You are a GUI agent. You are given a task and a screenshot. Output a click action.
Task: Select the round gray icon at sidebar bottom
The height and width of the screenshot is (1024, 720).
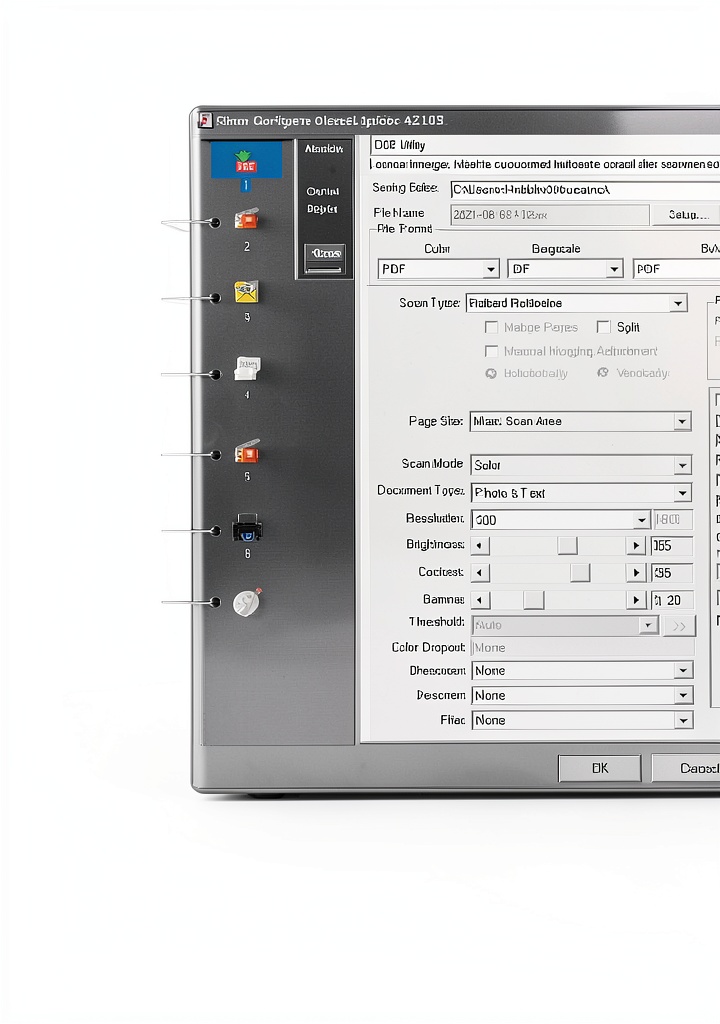[247, 602]
